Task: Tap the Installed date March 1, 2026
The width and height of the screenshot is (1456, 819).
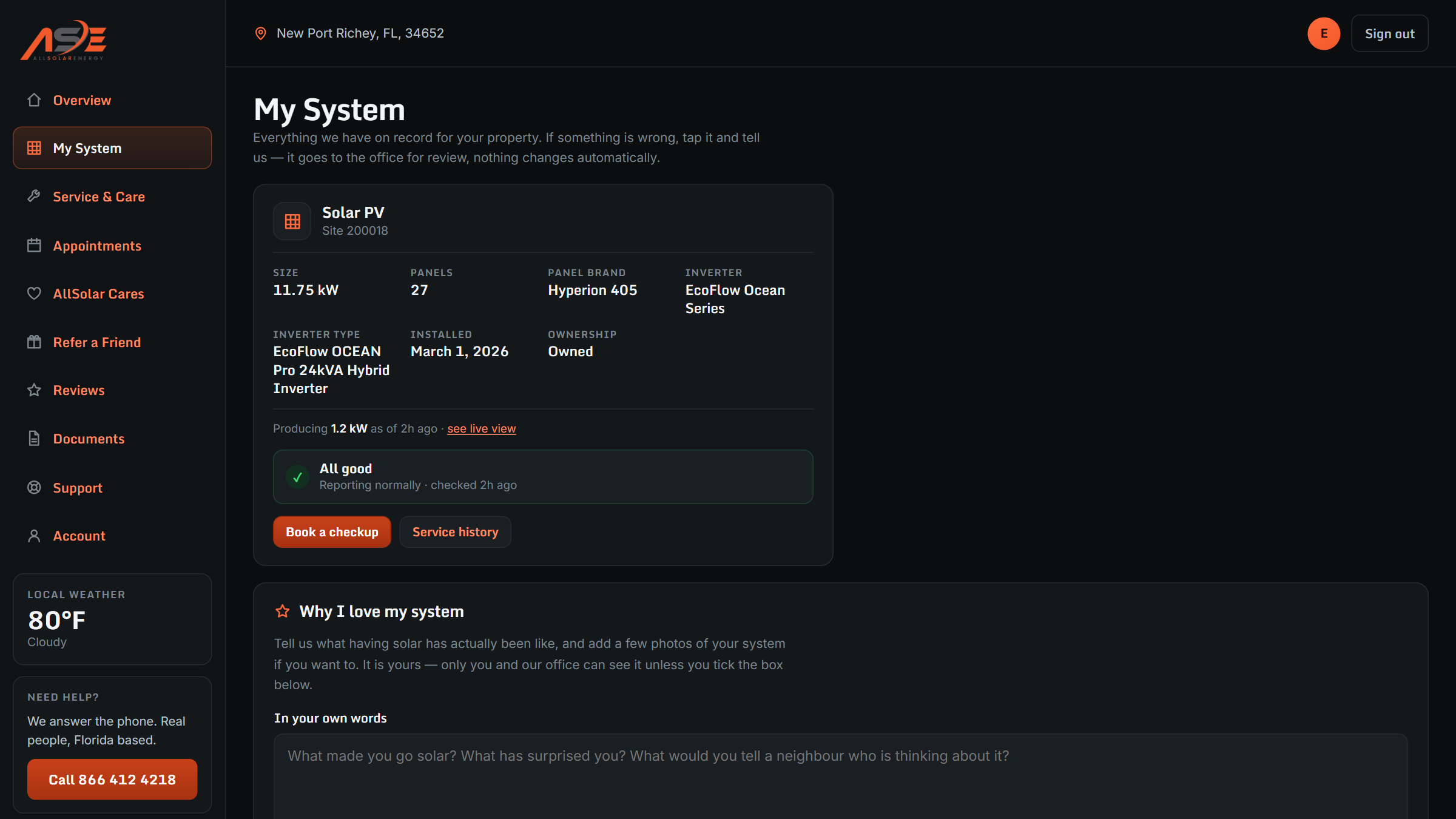Action: [459, 351]
